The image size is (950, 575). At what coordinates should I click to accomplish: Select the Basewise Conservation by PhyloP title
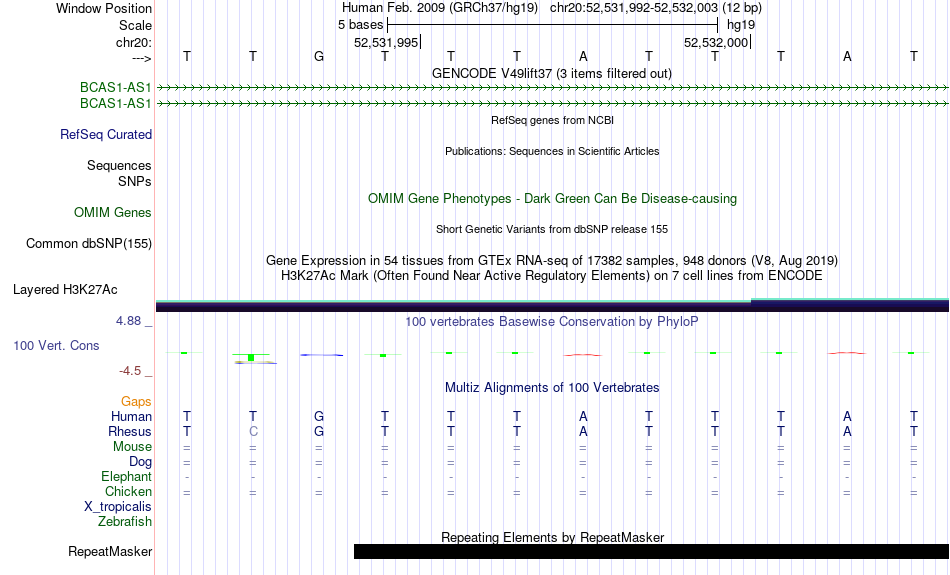click(x=552, y=321)
